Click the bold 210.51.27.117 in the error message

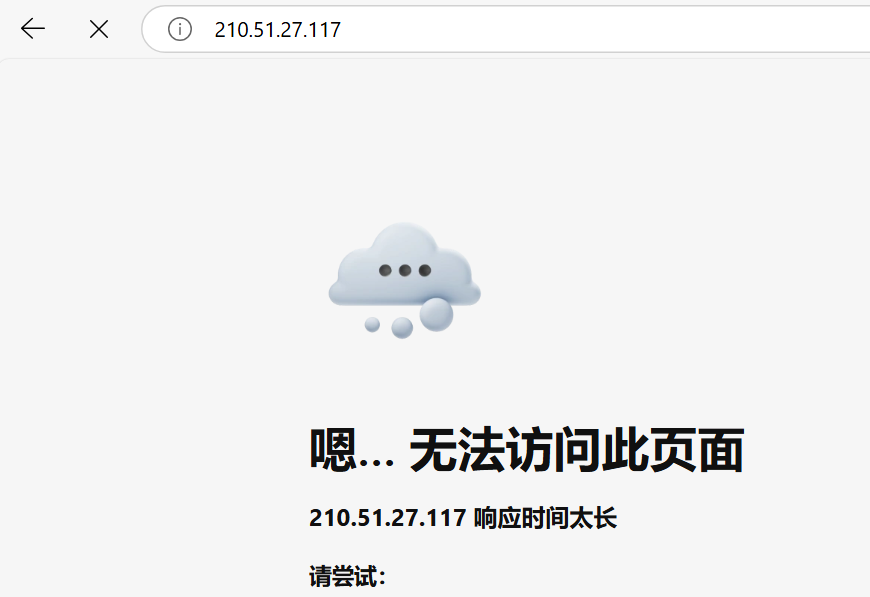(387, 518)
